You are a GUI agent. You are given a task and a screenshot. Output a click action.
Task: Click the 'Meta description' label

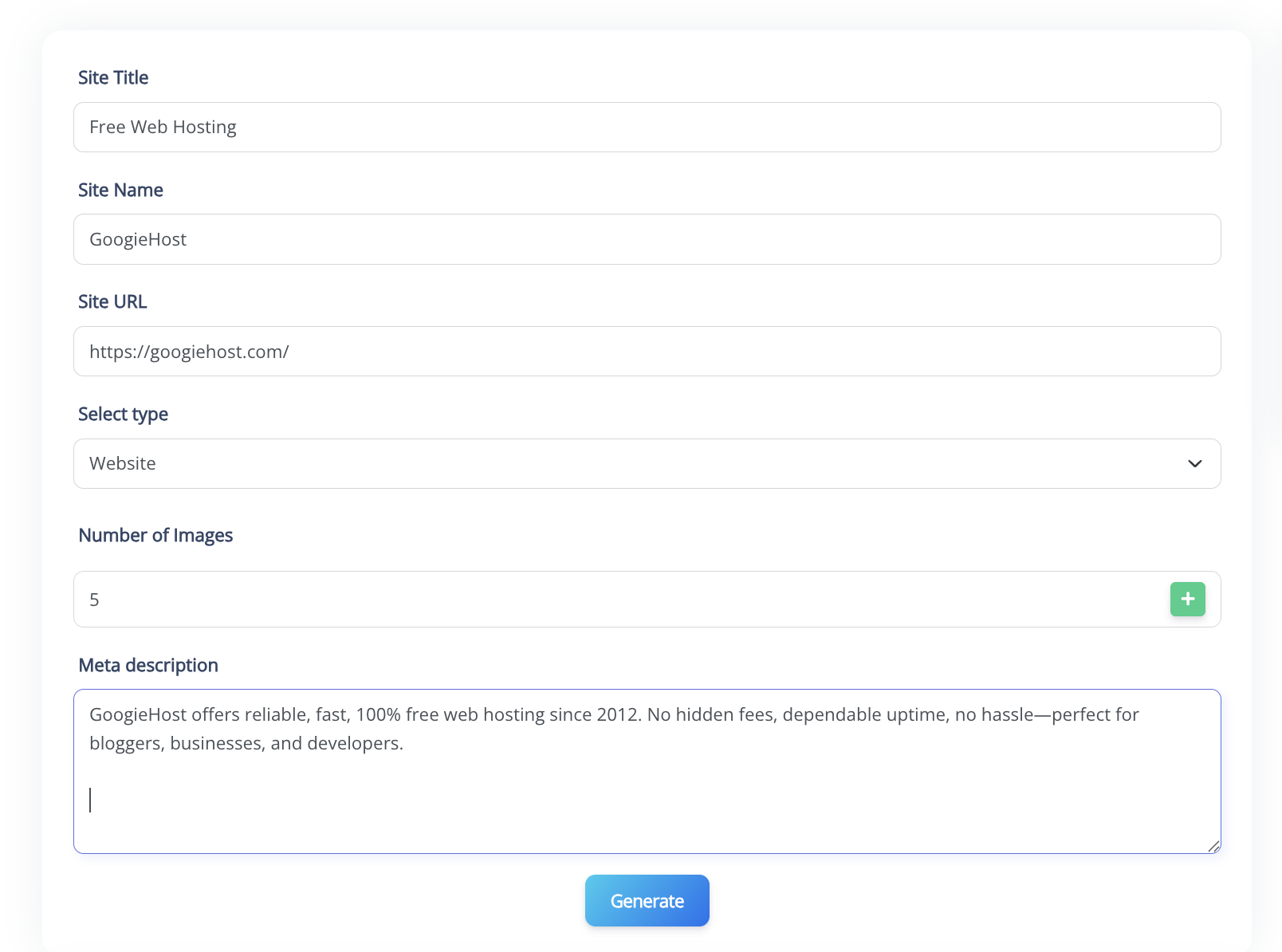coord(148,666)
